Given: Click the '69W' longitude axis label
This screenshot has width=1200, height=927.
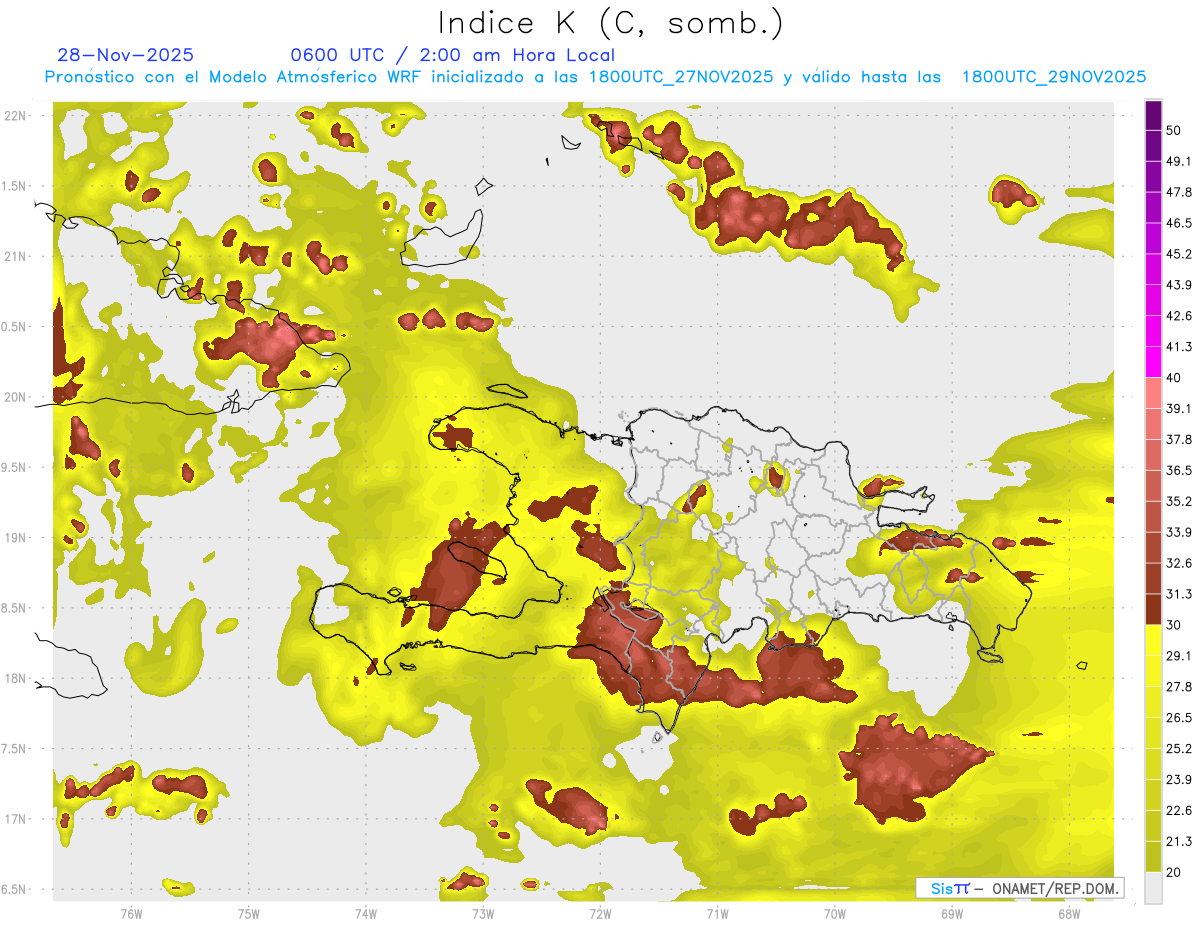Looking at the screenshot, I should point(952,914).
